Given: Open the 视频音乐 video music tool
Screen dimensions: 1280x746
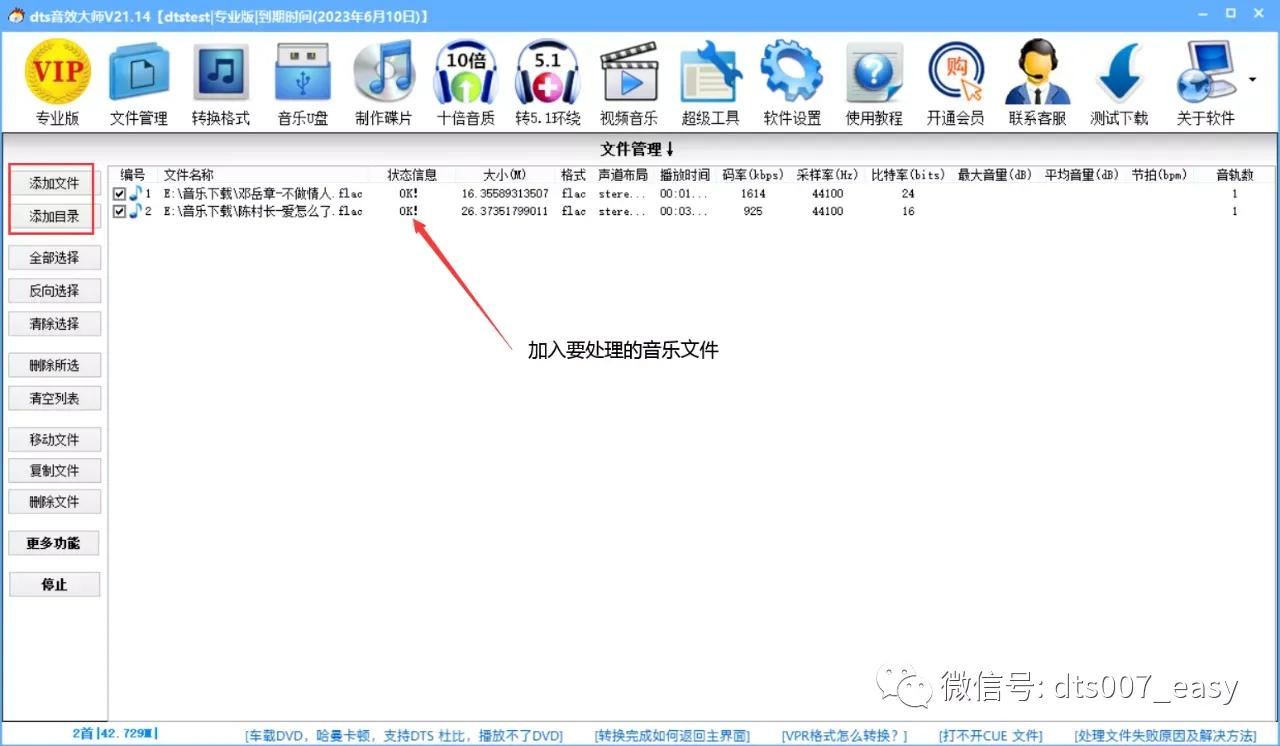Looking at the screenshot, I should [x=629, y=70].
